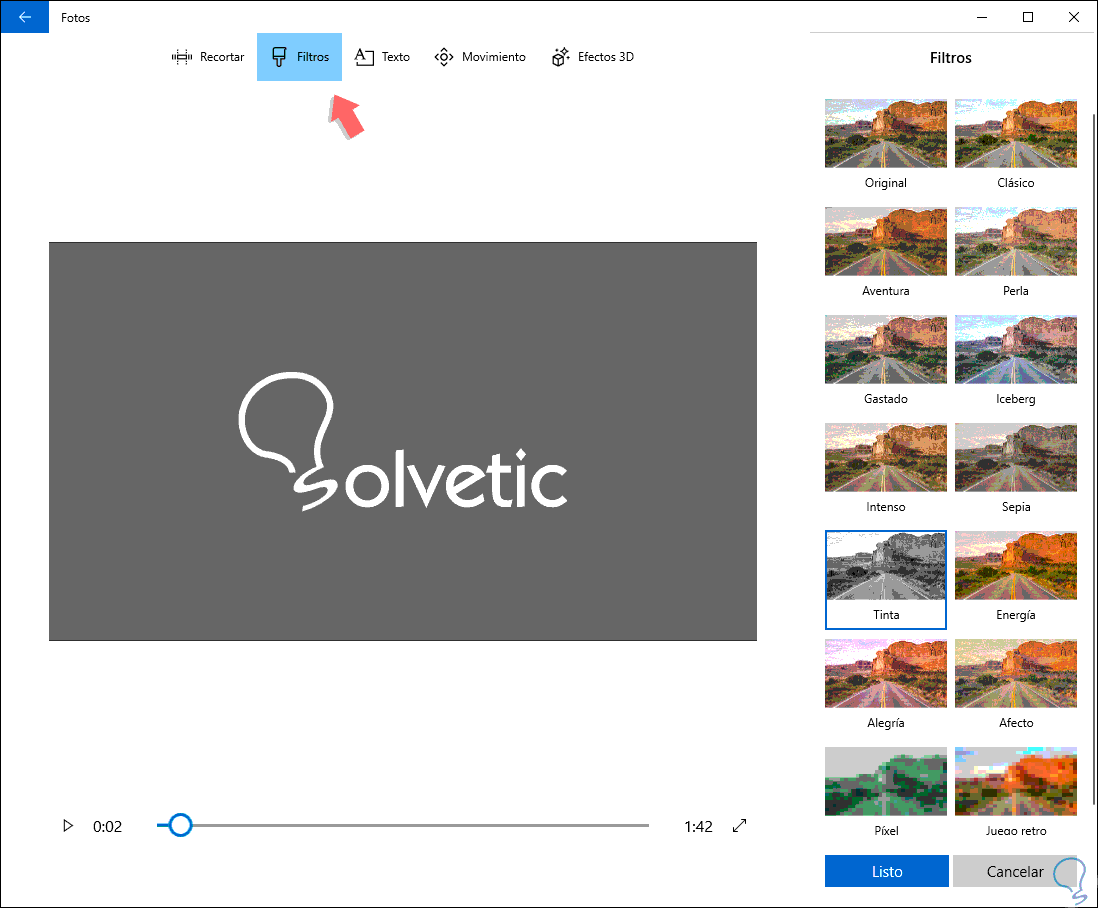Expand preview to full screen
The width and height of the screenshot is (1098, 908).
coord(739,826)
